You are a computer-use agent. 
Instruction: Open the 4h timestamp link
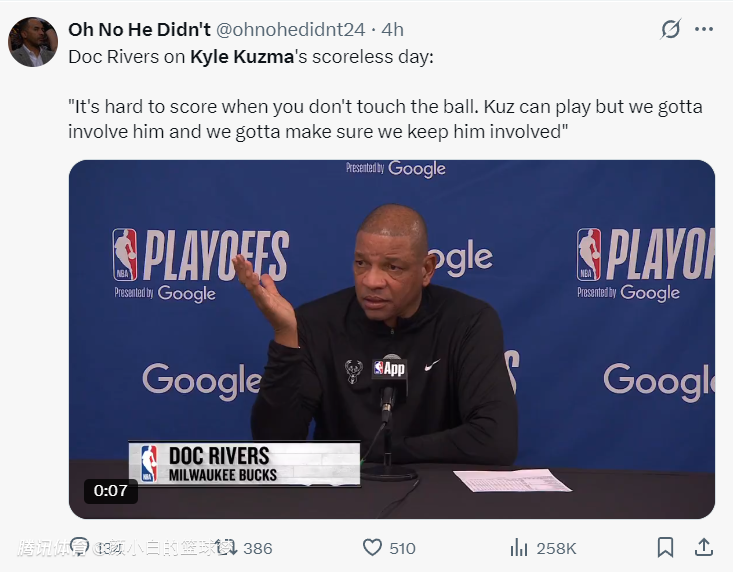[x=391, y=30]
